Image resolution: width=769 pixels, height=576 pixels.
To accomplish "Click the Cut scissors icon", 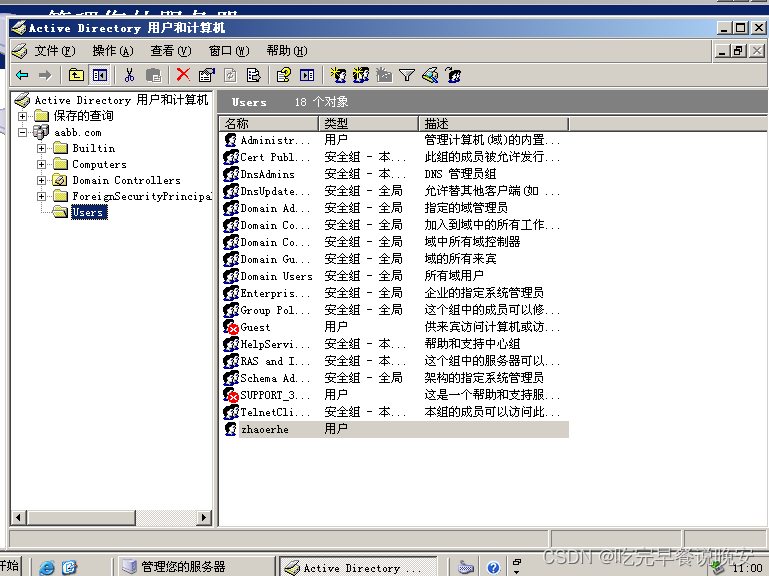I will tap(129, 75).
